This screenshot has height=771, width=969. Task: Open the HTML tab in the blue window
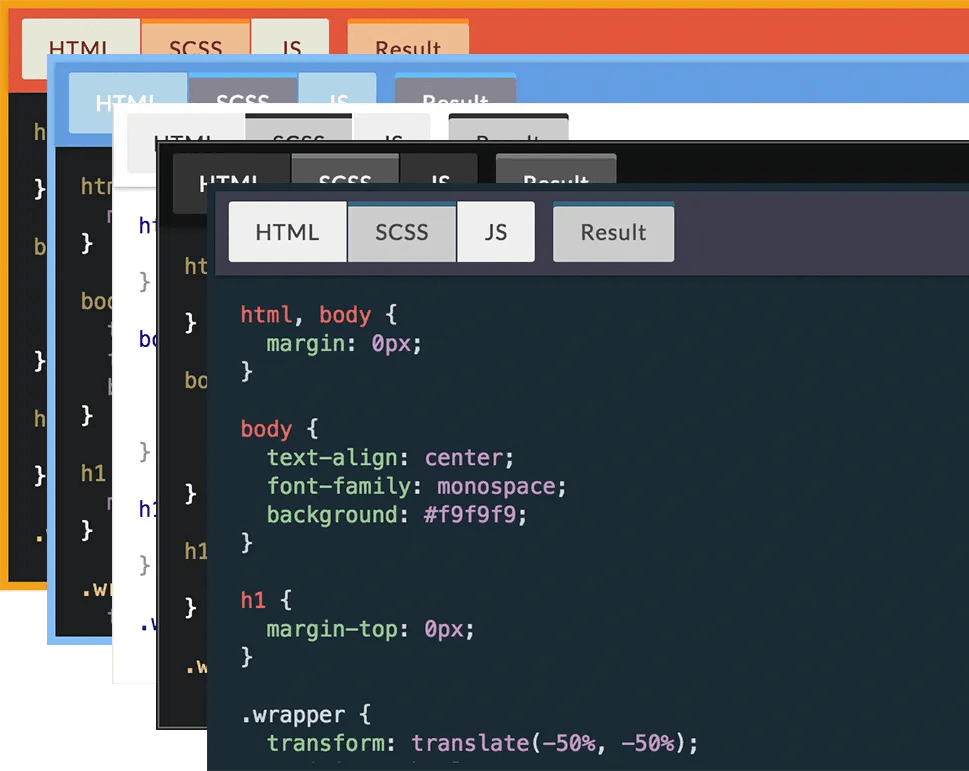(x=127, y=98)
